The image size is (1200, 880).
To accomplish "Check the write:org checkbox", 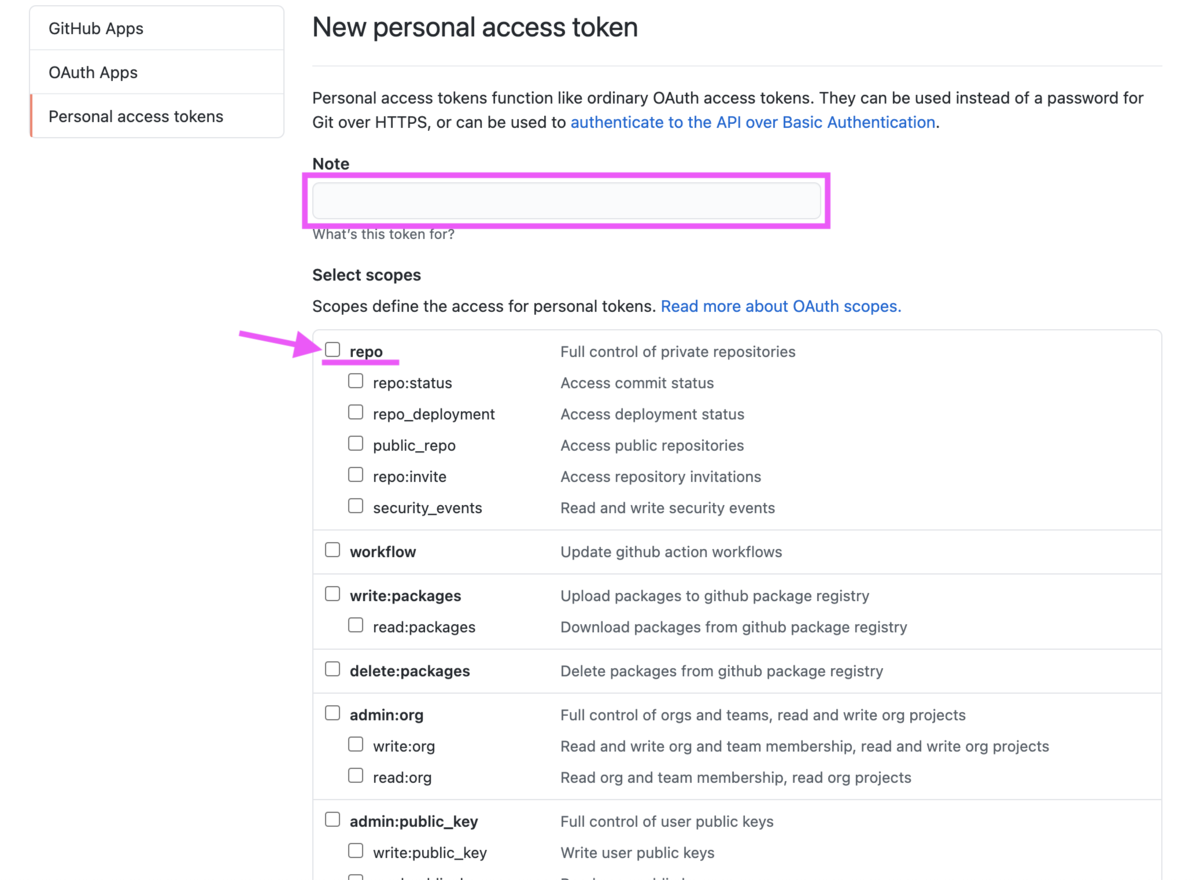I will [356, 744].
